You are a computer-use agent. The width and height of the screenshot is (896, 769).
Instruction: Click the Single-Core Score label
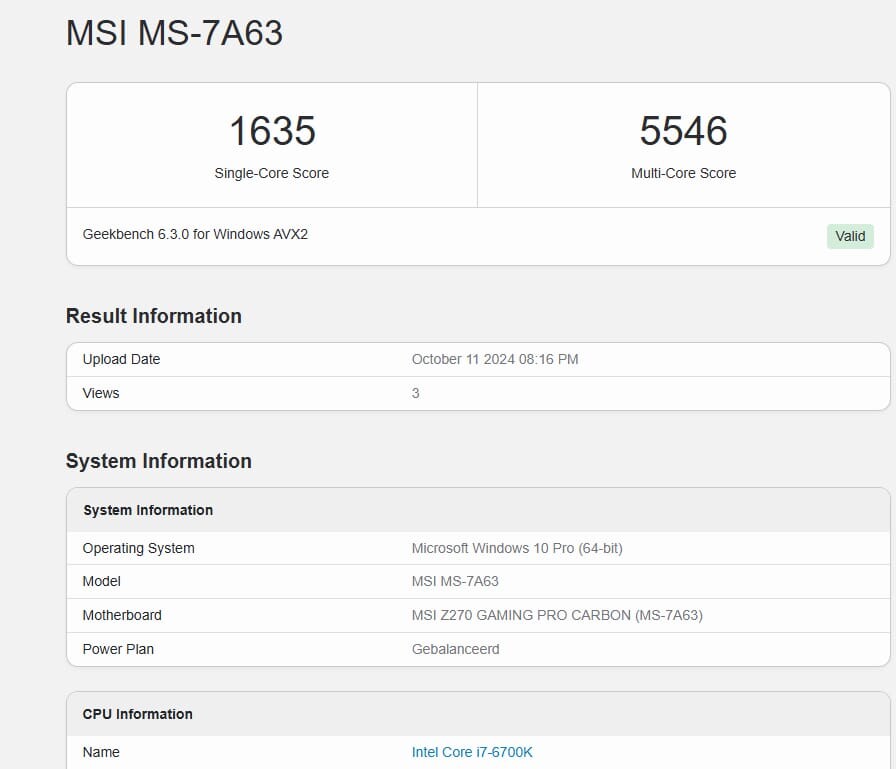(271, 173)
